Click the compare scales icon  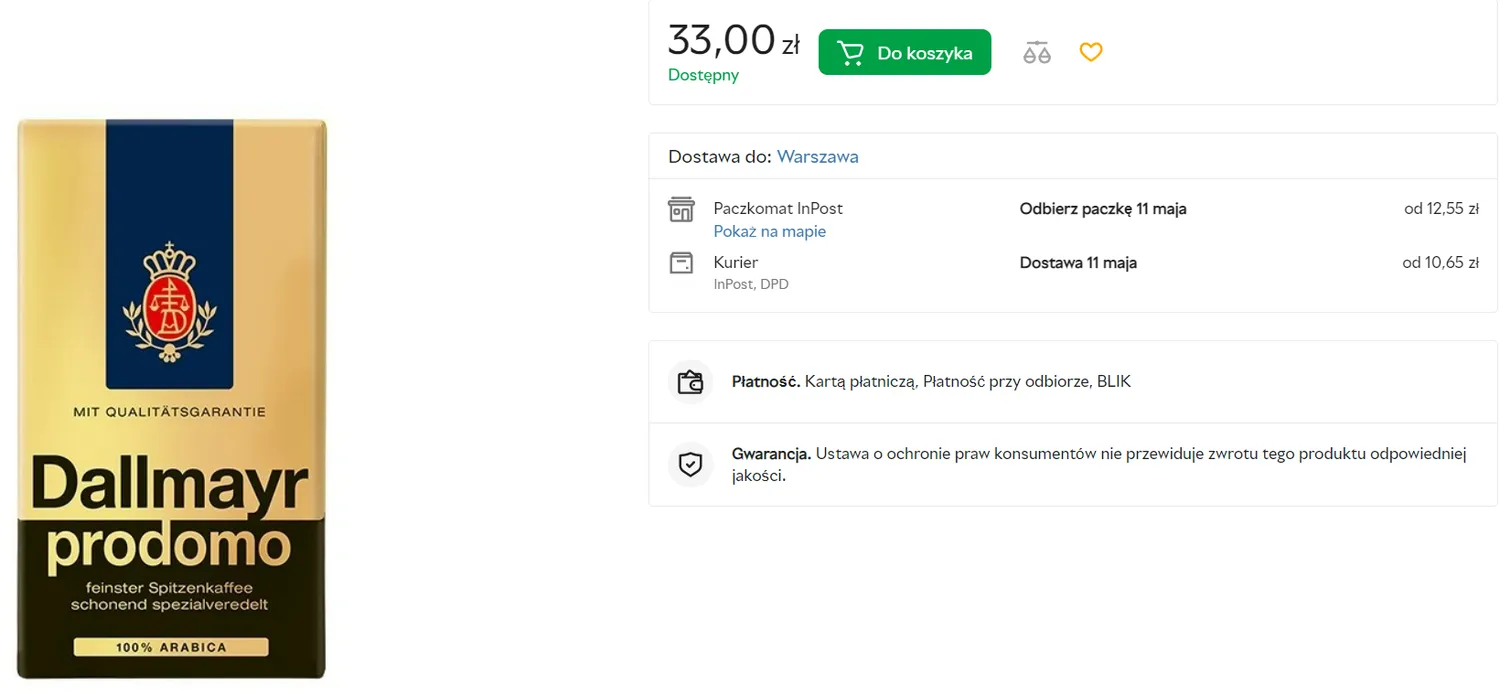(x=1037, y=52)
